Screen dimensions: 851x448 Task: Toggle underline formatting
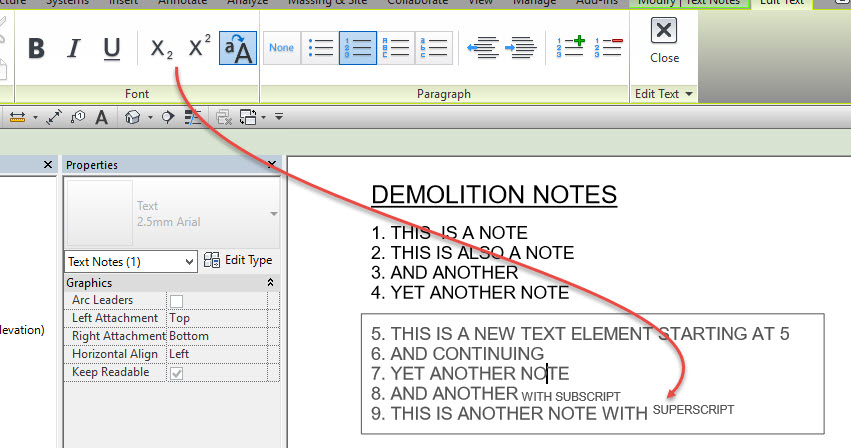click(x=112, y=48)
